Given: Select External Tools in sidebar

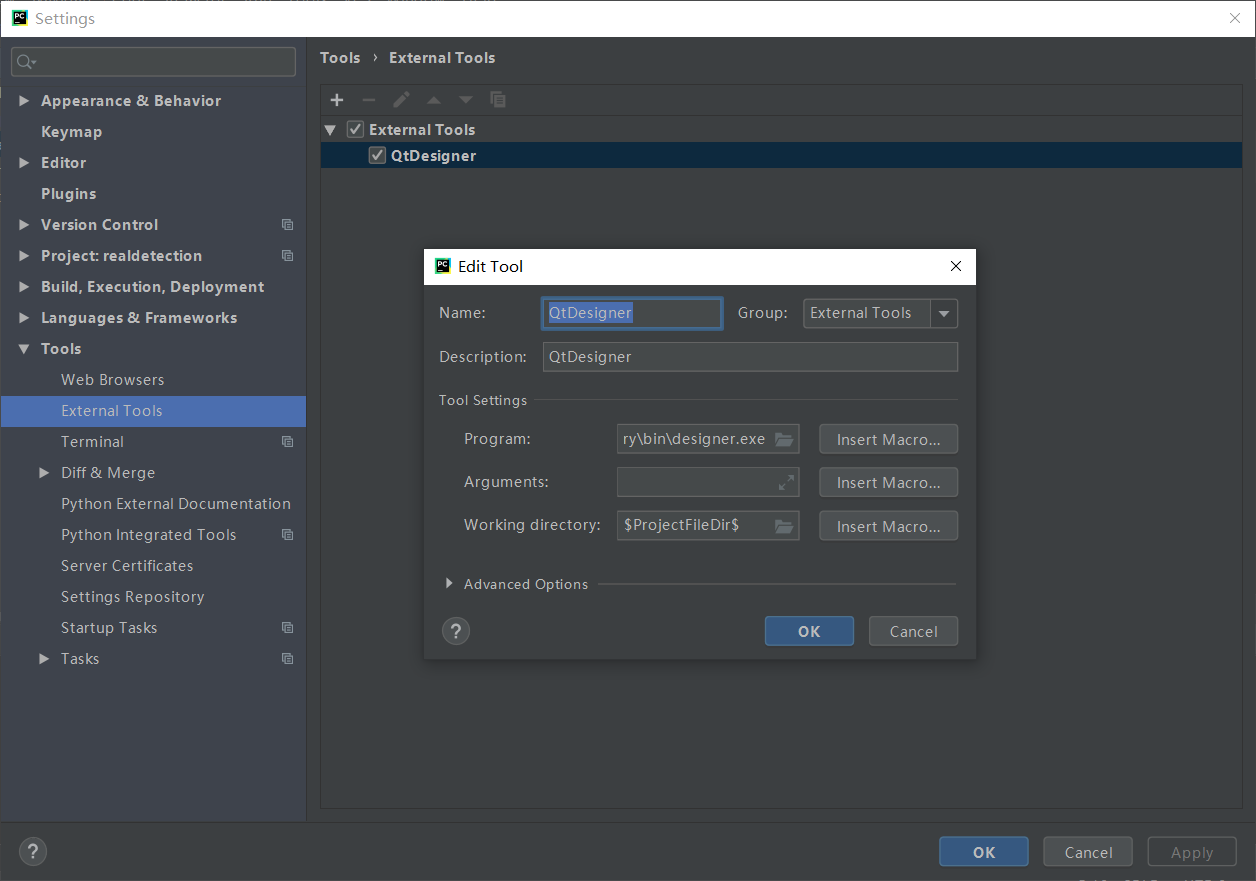Looking at the screenshot, I should [153, 411].
